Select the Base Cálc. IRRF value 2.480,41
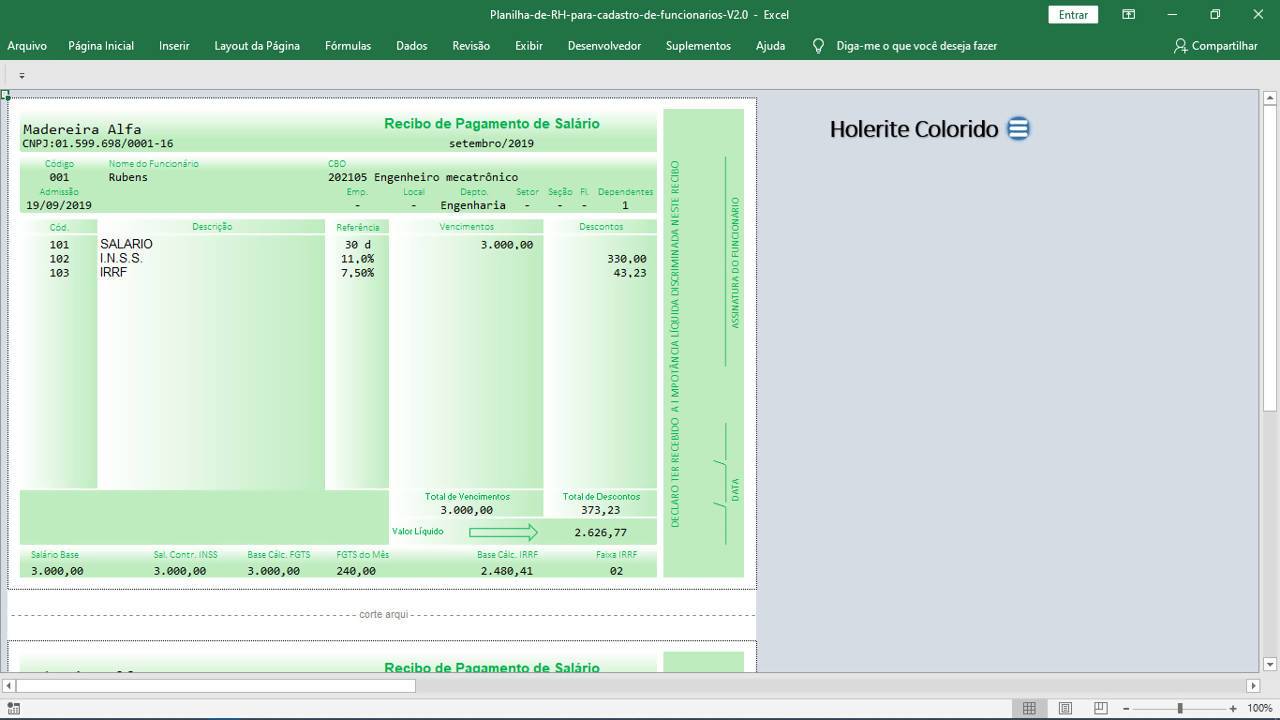1280x720 pixels. (x=506, y=571)
